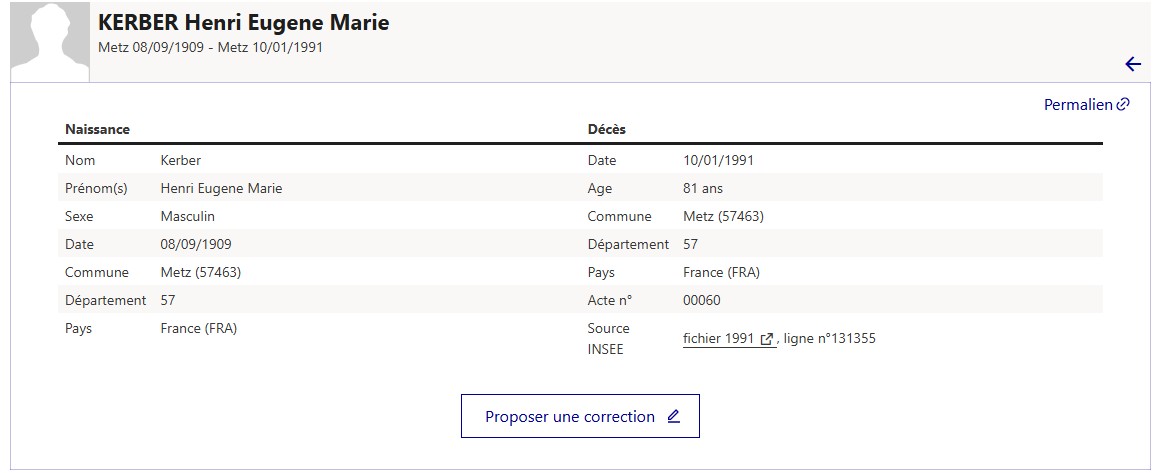
Task: Click the Source INSEE label
Action: [608, 338]
